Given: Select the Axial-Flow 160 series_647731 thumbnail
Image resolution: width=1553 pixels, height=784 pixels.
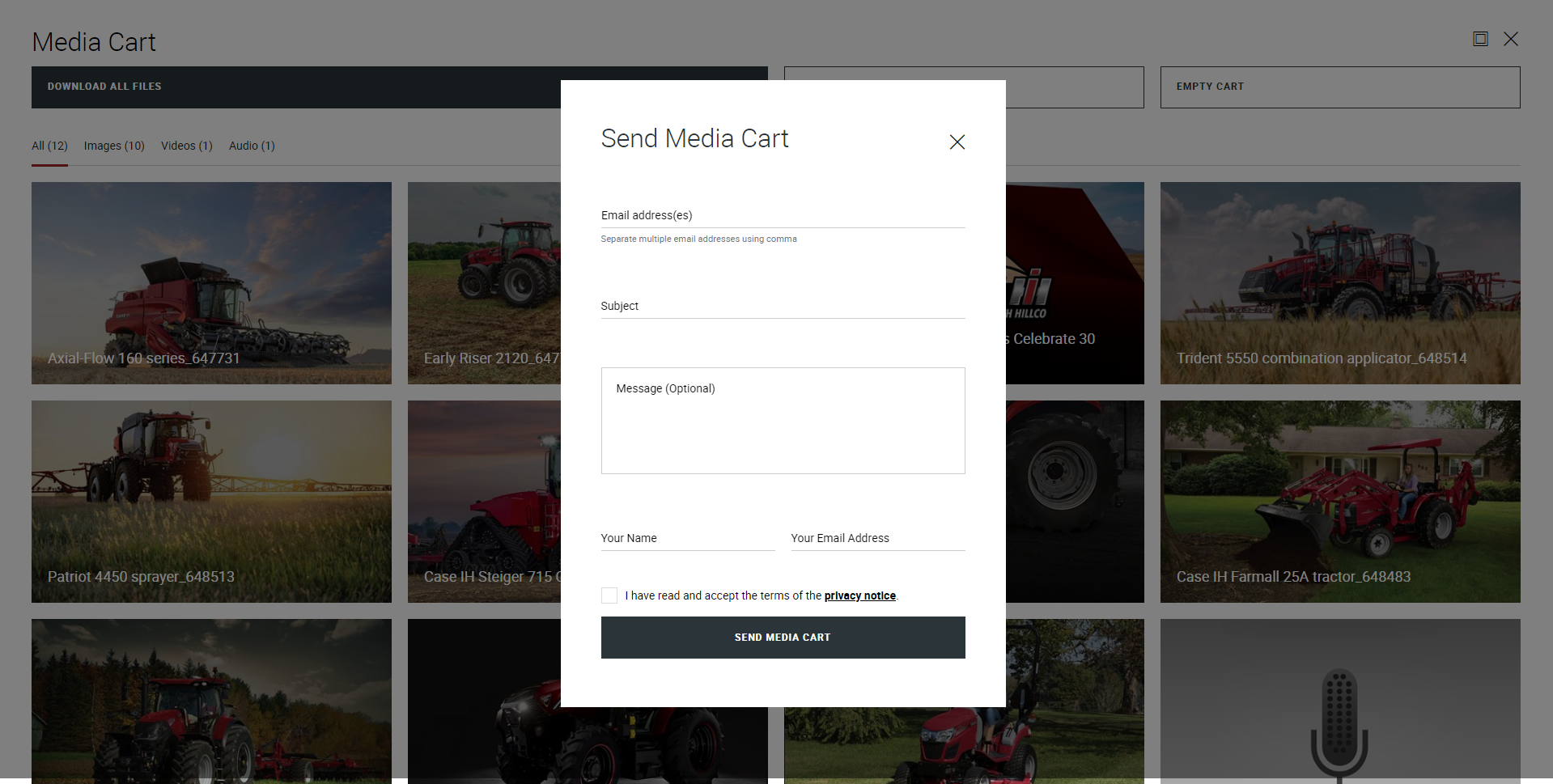Looking at the screenshot, I should [211, 282].
